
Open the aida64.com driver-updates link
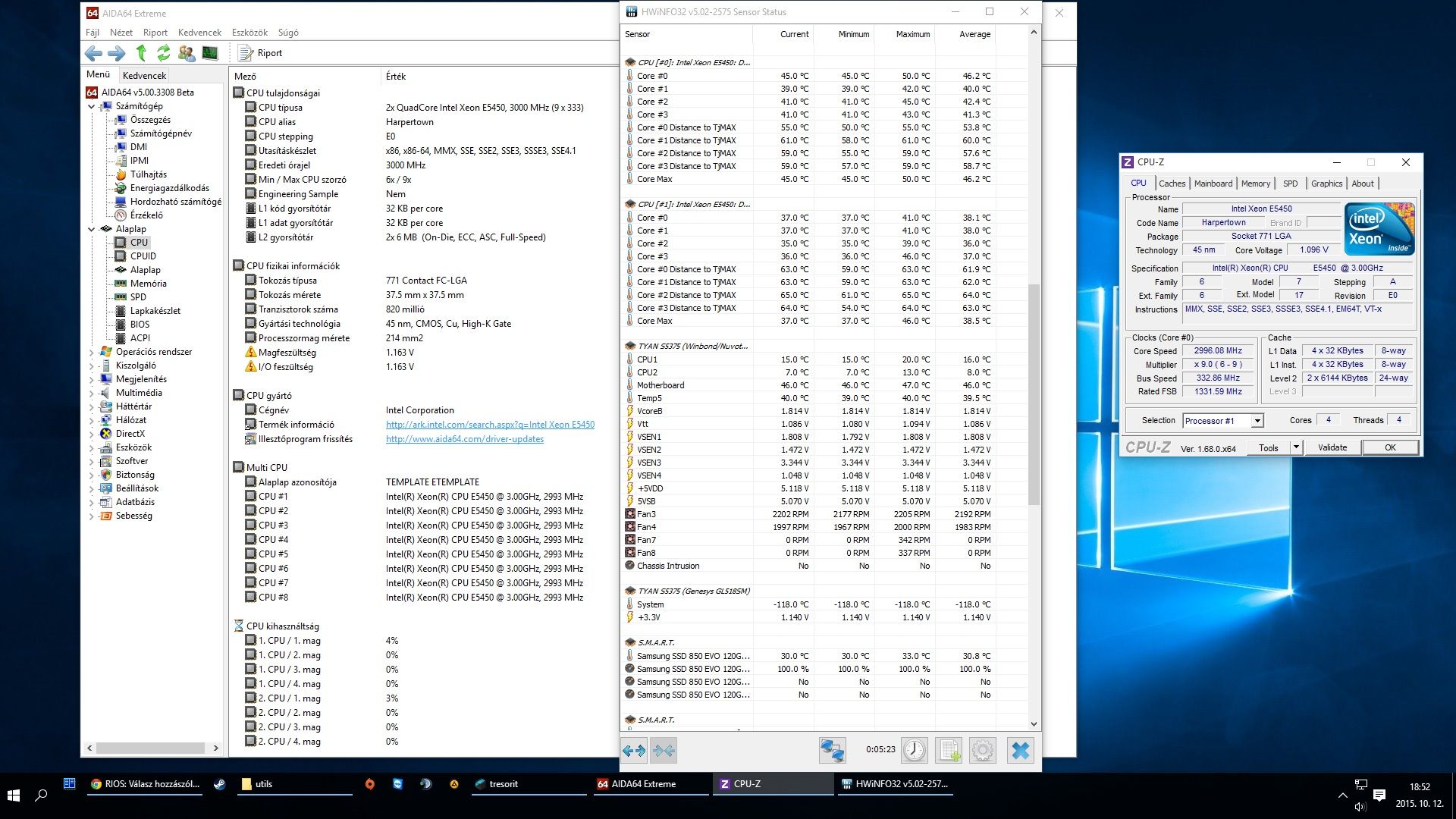464,439
